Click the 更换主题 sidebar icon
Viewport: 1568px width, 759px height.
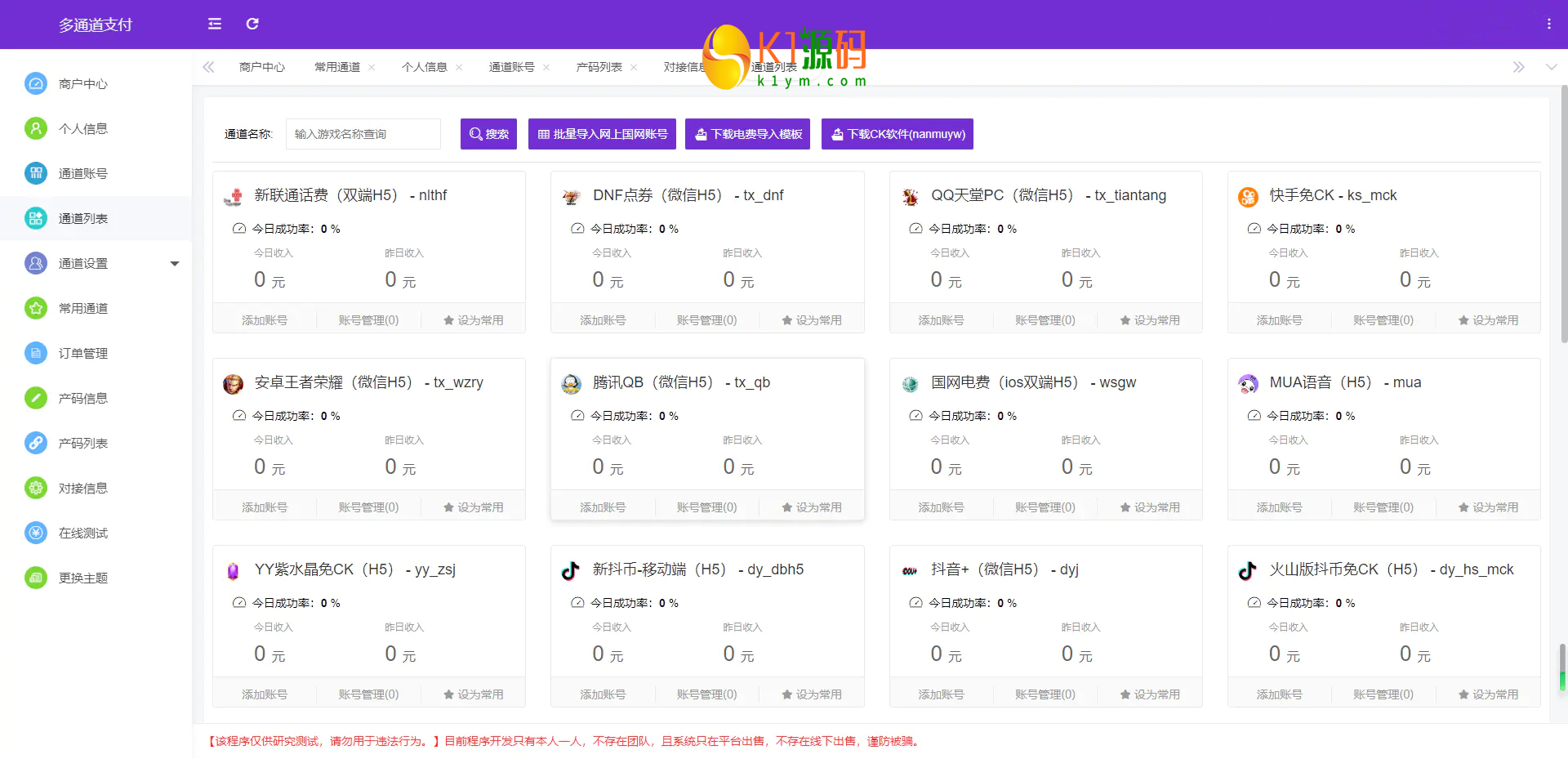[x=35, y=578]
